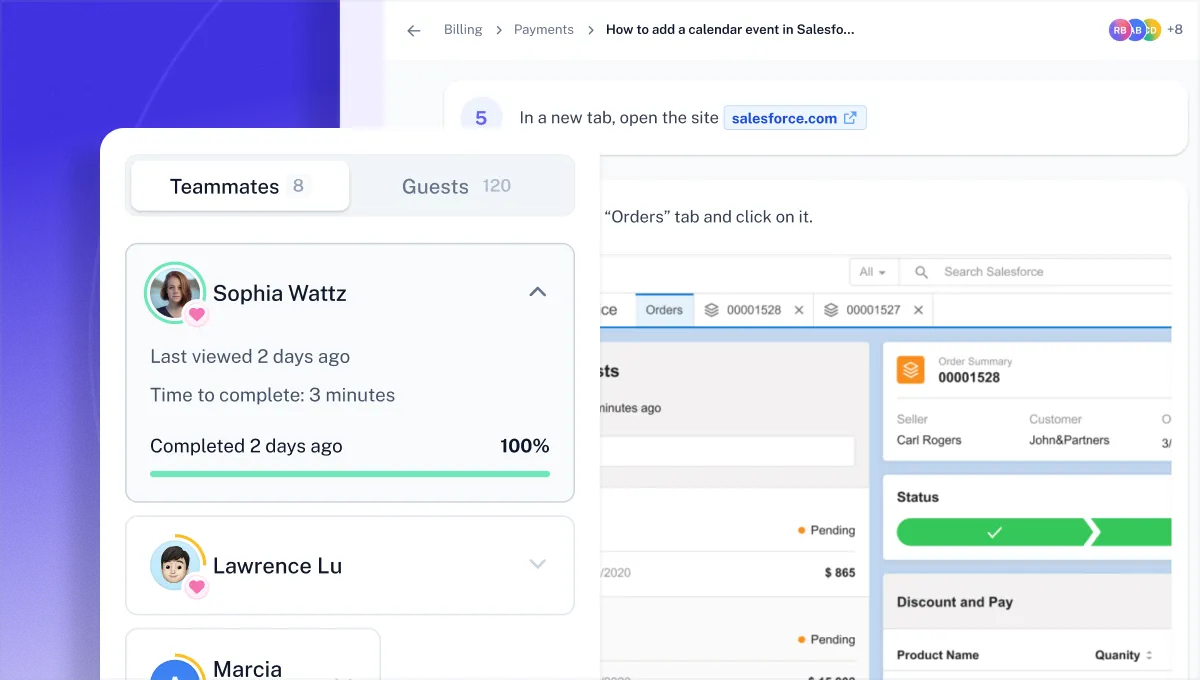Click the AB avatar icon
The image size is (1200, 680).
(1135, 30)
